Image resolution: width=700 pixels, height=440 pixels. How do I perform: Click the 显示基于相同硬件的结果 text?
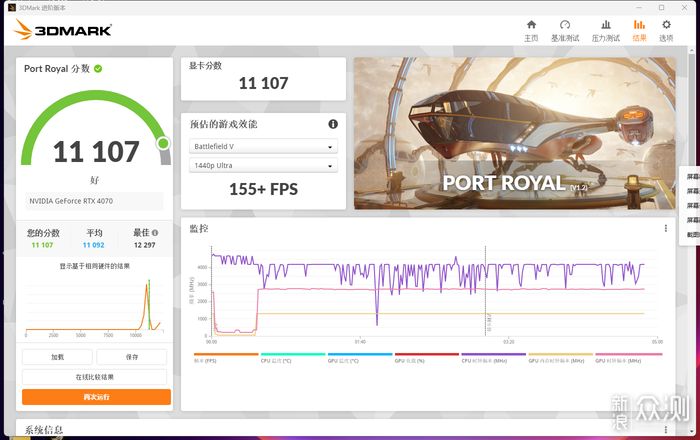click(95, 266)
